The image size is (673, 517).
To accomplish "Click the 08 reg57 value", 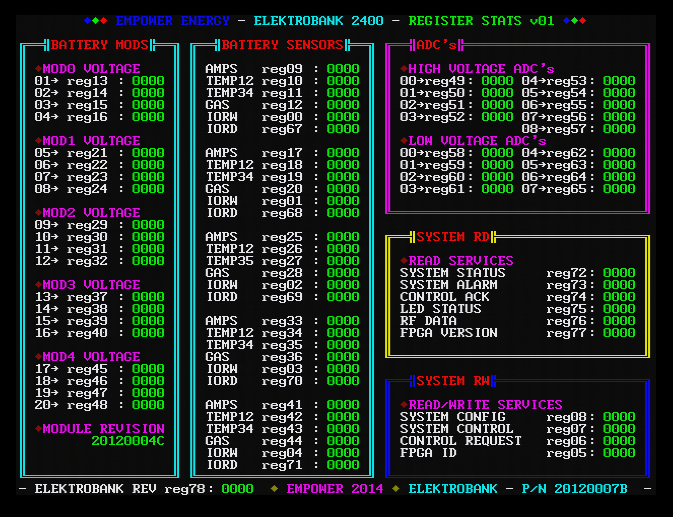I will click(618, 129).
